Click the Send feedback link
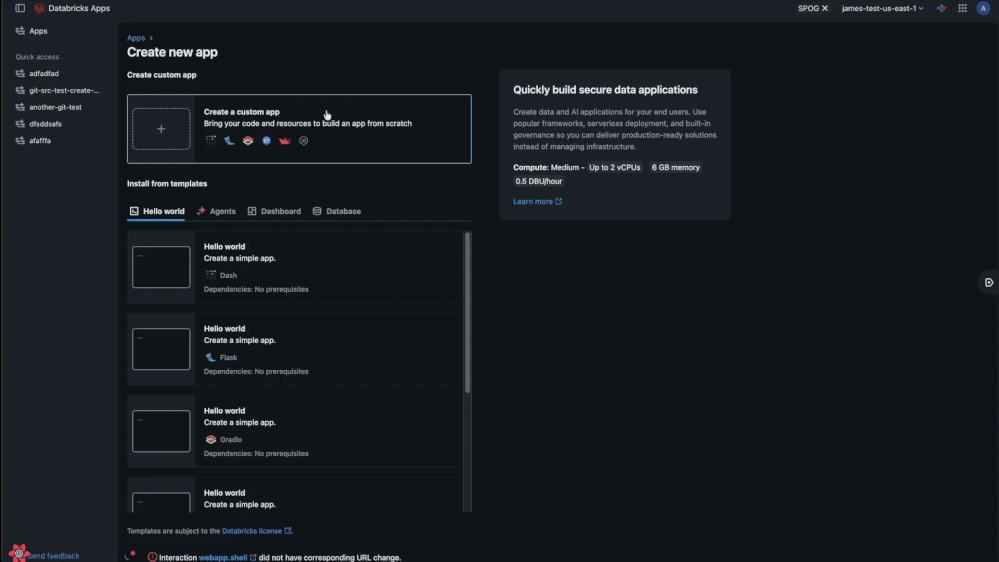This screenshot has width=999, height=562. point(54,556)
